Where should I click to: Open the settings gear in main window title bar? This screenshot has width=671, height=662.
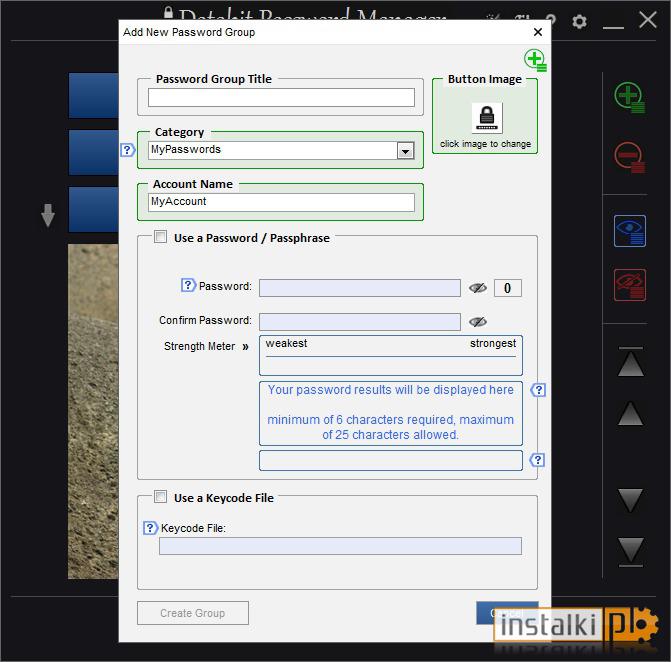[579, 21]
